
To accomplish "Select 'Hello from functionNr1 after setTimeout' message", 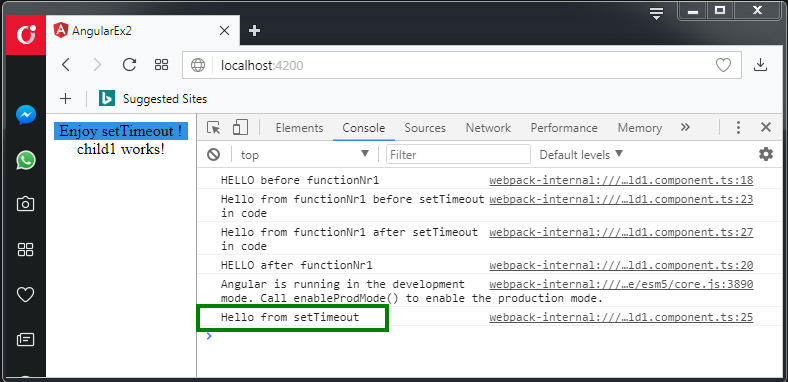I will [349, 239].
